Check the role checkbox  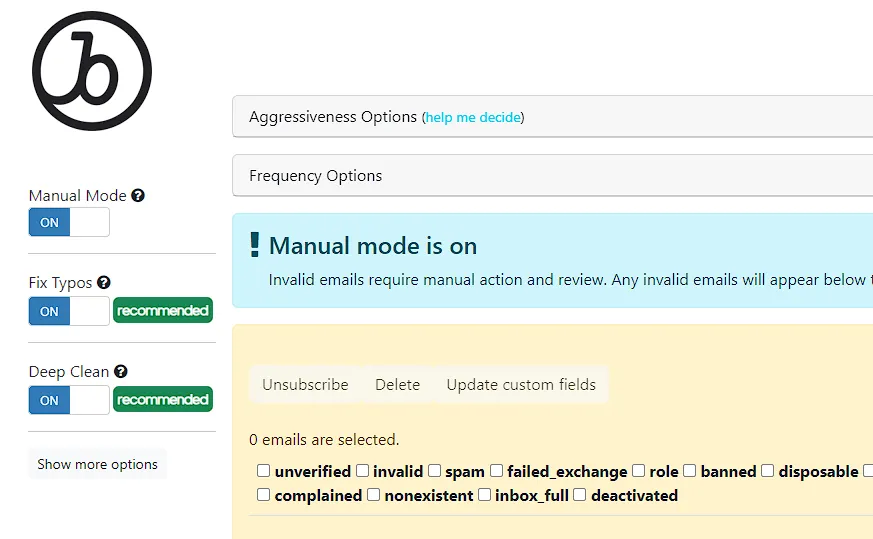click(639, 471)
